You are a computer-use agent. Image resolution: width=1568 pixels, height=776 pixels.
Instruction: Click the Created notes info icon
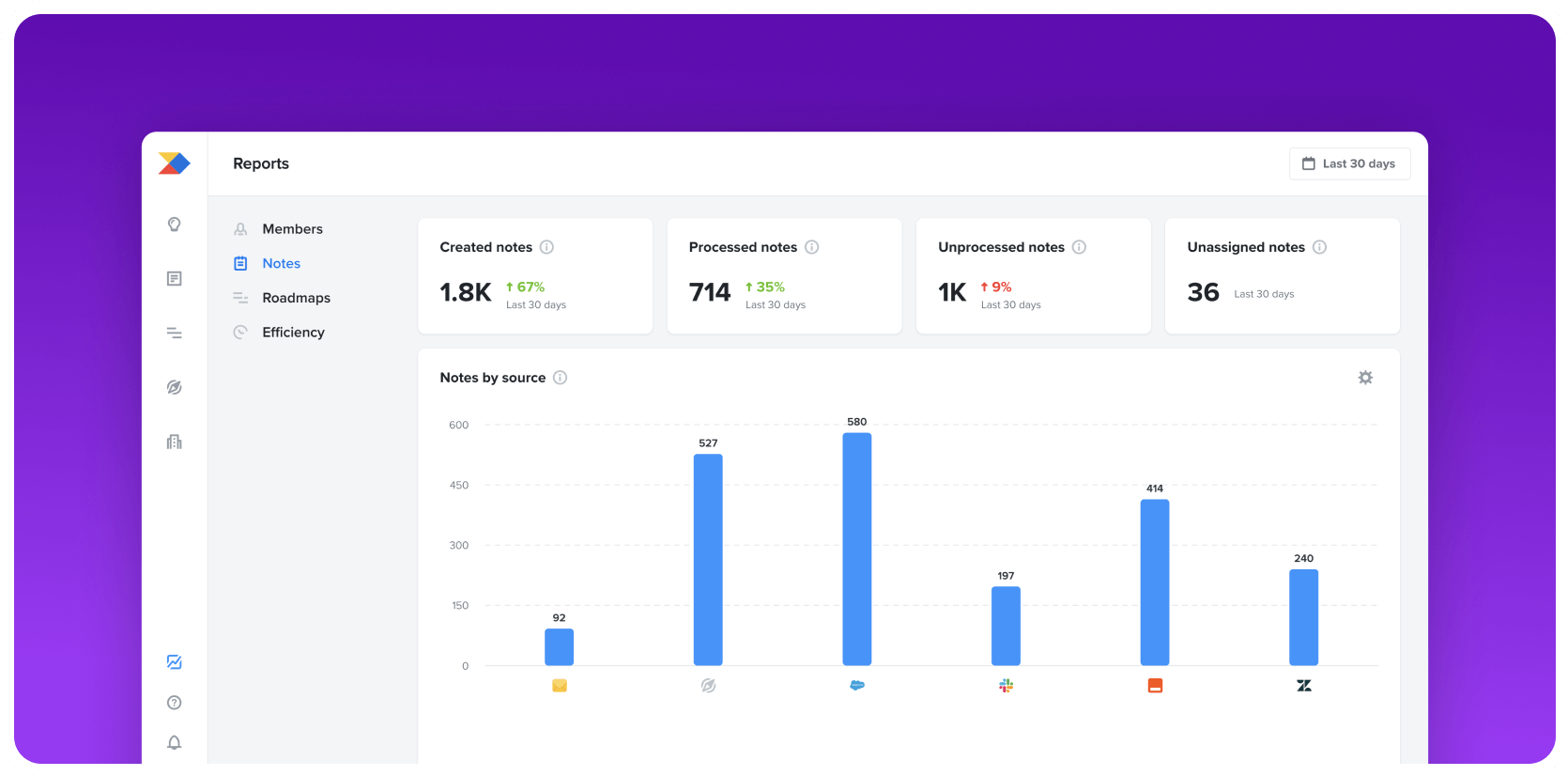(546, 247)
